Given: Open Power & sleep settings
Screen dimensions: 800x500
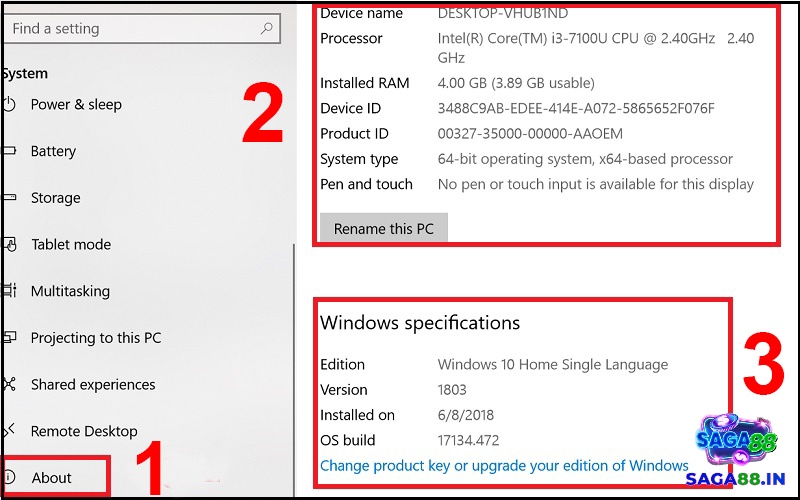Looking at the screenshot, I should coord(76,105).
